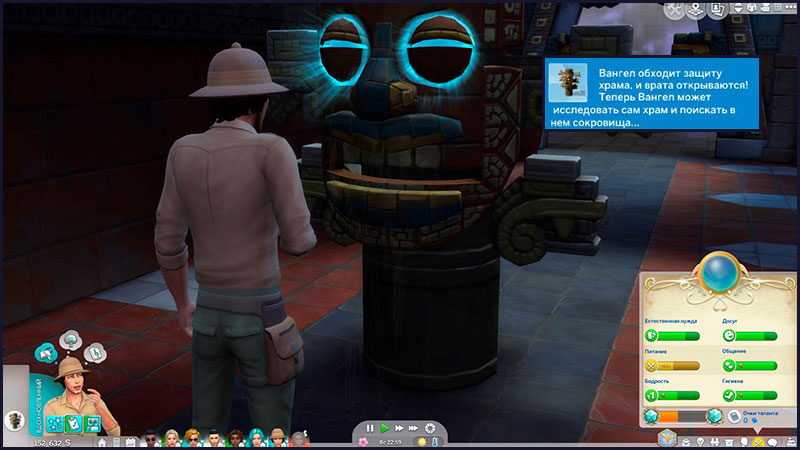Image resolution: width=800 pixels, height=450 pixels.
Task: Click the blue magic orb
Action: [718, 273]
